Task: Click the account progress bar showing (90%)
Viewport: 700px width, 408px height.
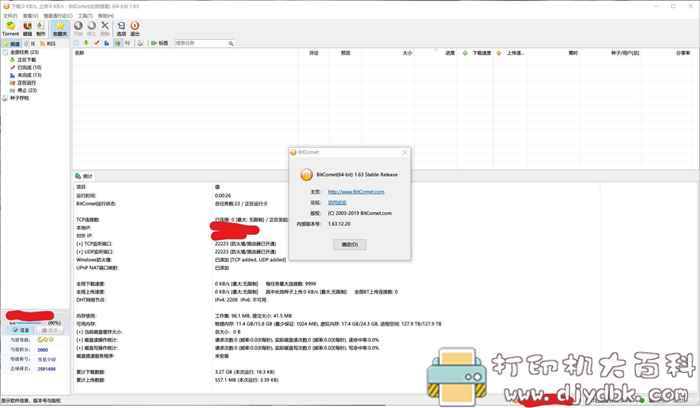Action: (35, 323)
